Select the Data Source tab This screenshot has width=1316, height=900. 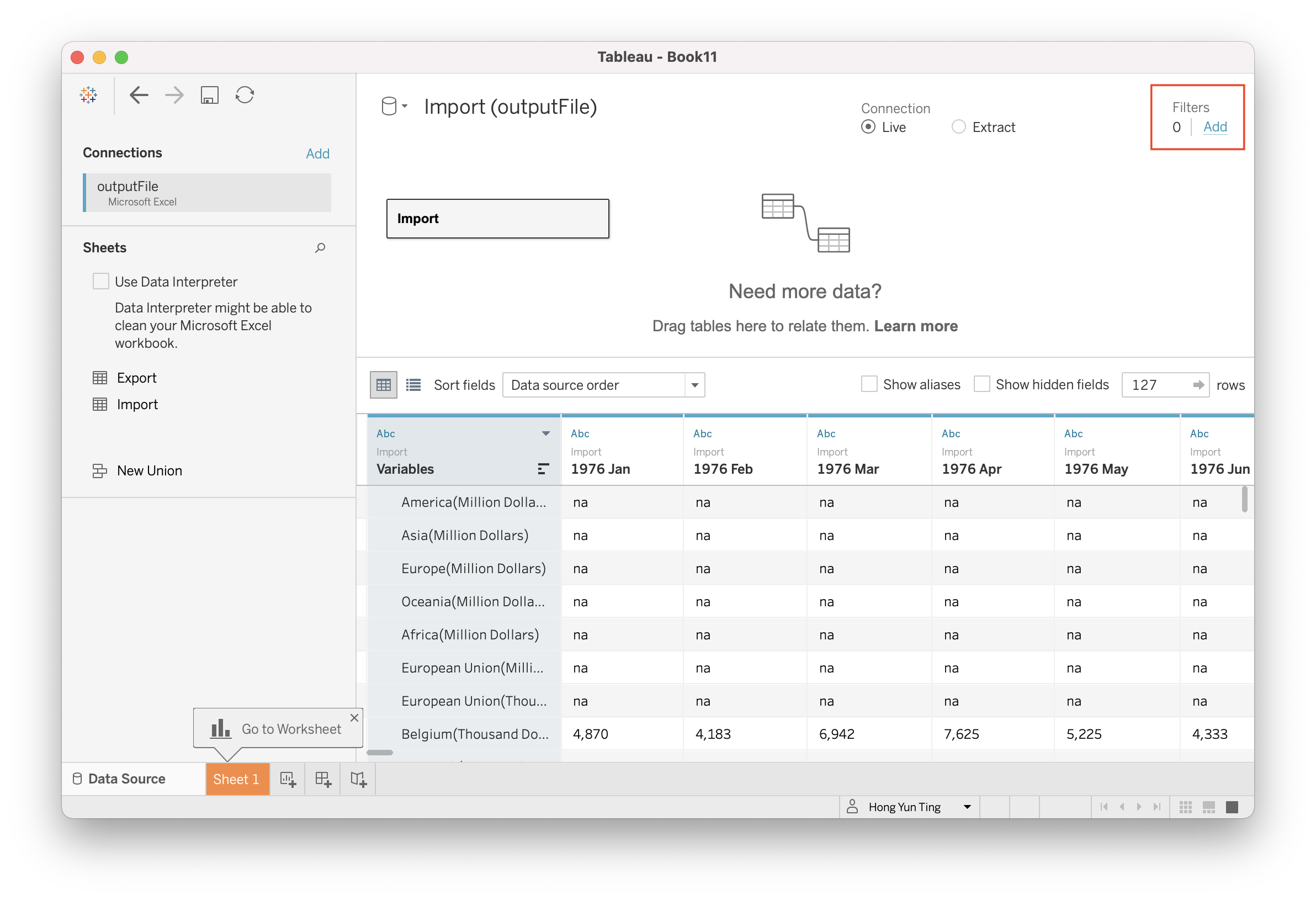(127, 779)
